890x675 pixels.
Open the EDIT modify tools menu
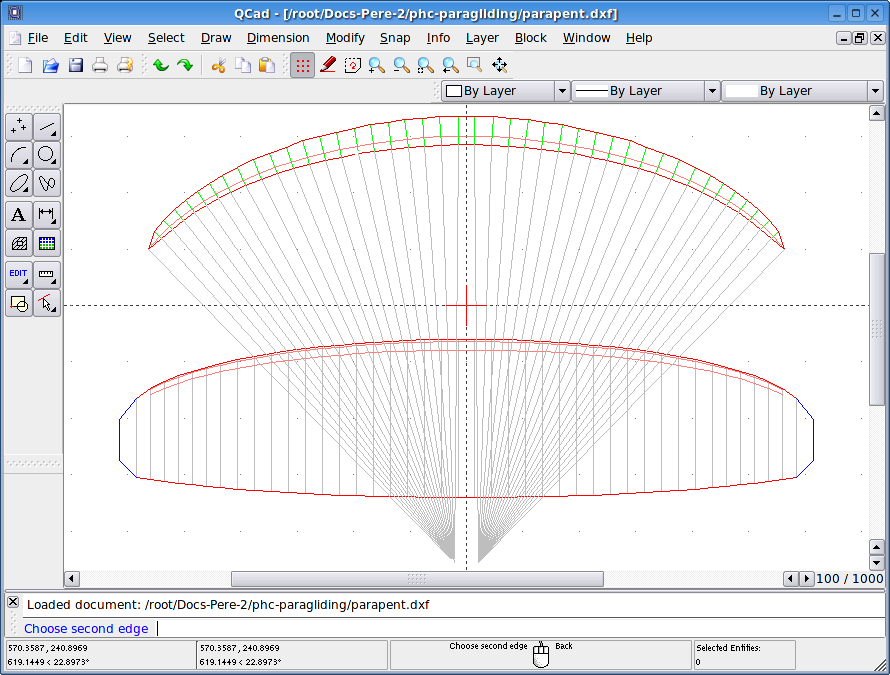tap(19, 275)
